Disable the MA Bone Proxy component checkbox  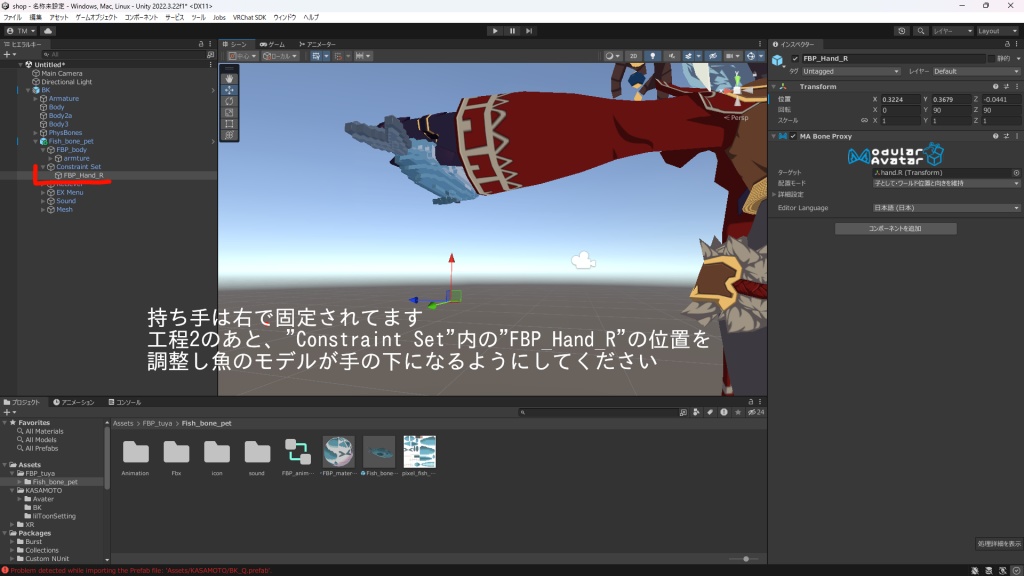[793, 136]
